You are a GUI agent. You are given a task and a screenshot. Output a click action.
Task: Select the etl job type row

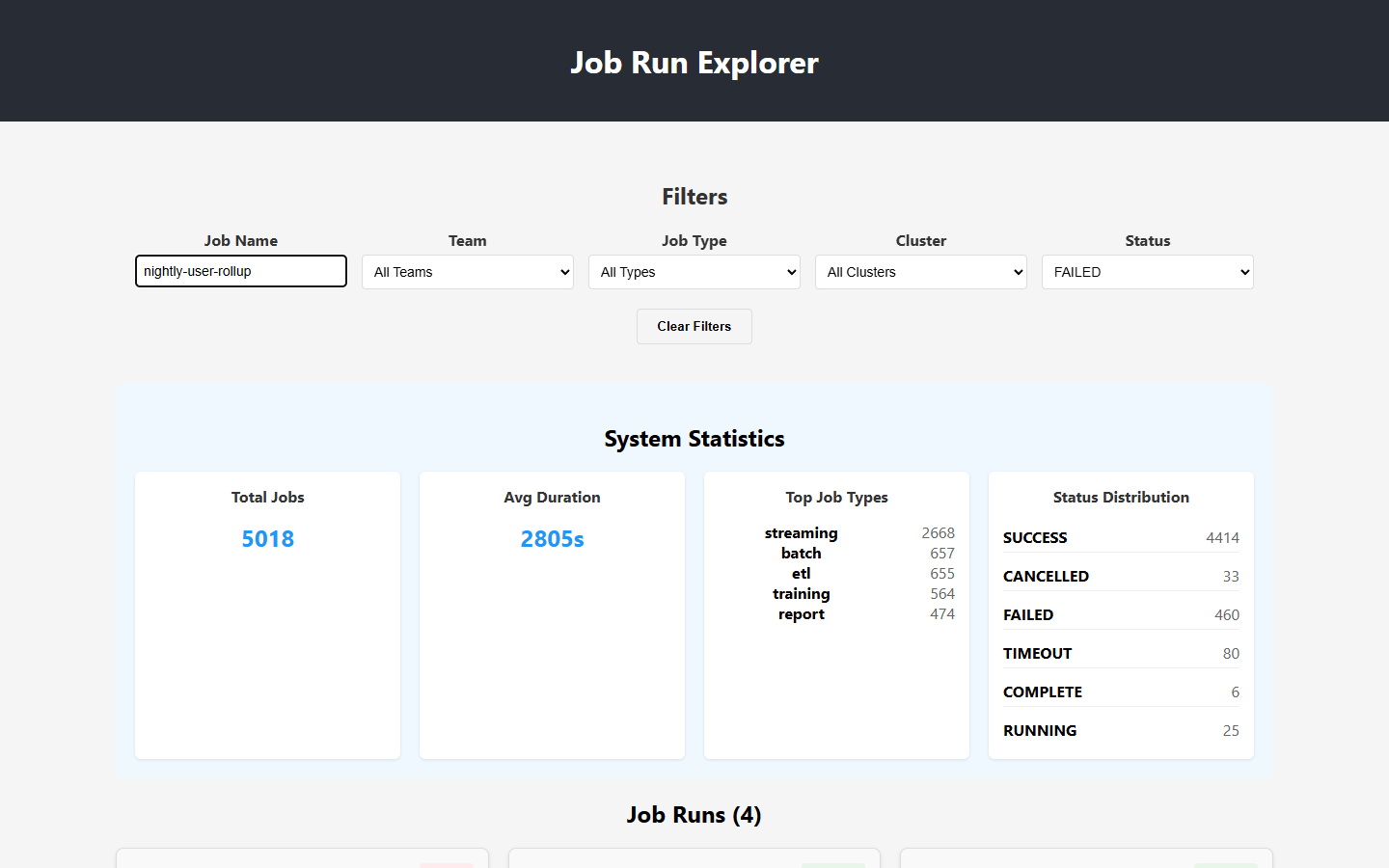836,574
